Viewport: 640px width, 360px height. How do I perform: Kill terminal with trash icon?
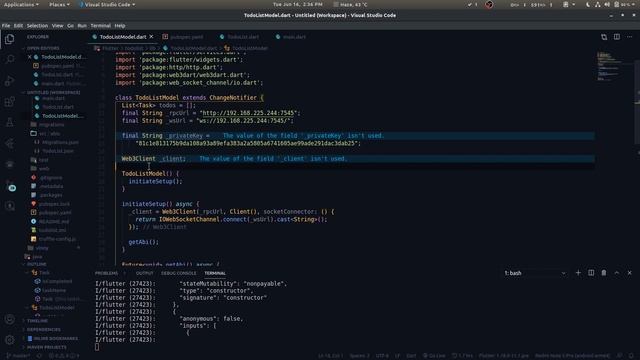[x=604, y=273]
